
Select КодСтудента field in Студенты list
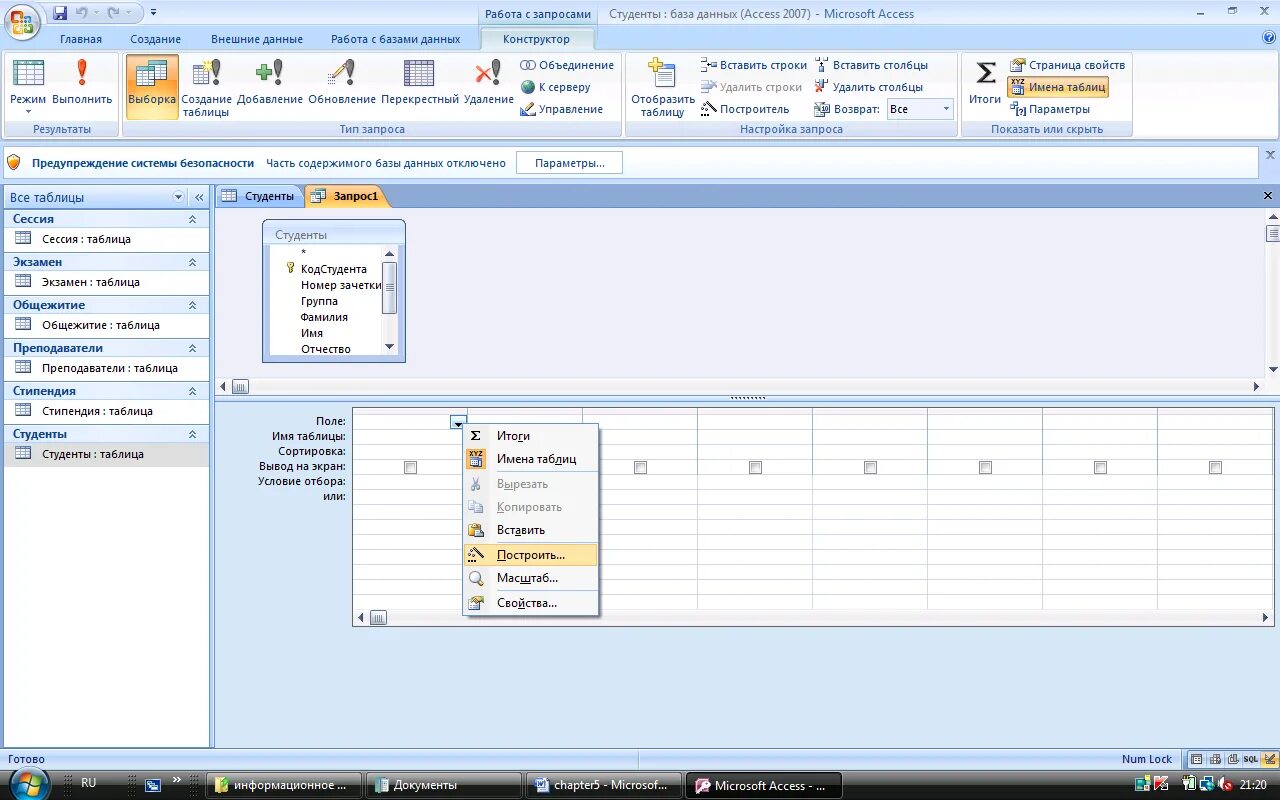click(x=334, y=269)
